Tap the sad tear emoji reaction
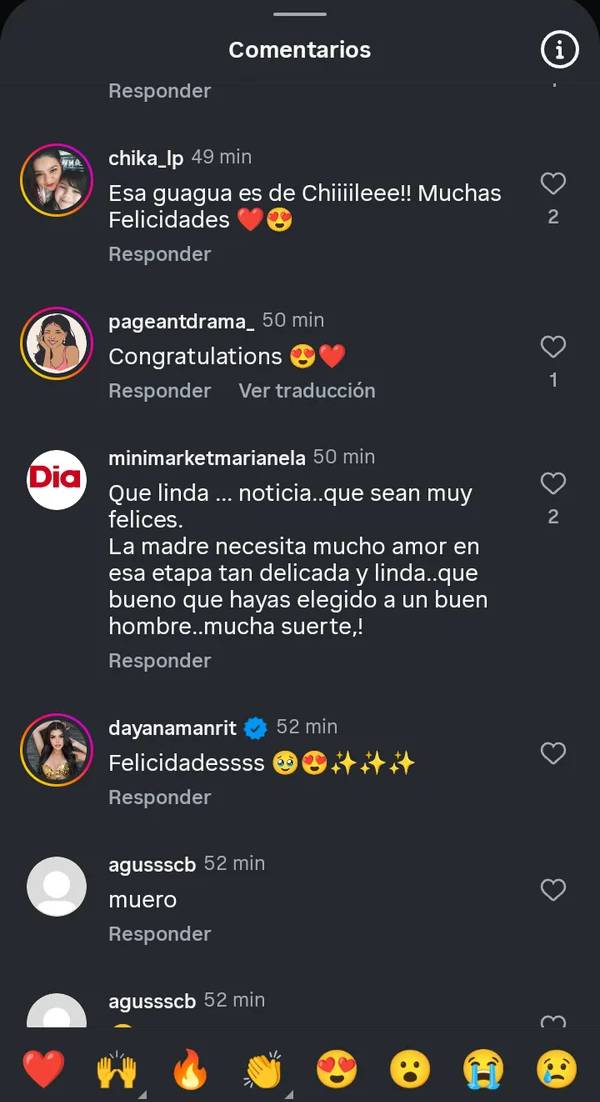Image resolution: width=600 pixels, height=1102 pixels. tap(556, 1069)
